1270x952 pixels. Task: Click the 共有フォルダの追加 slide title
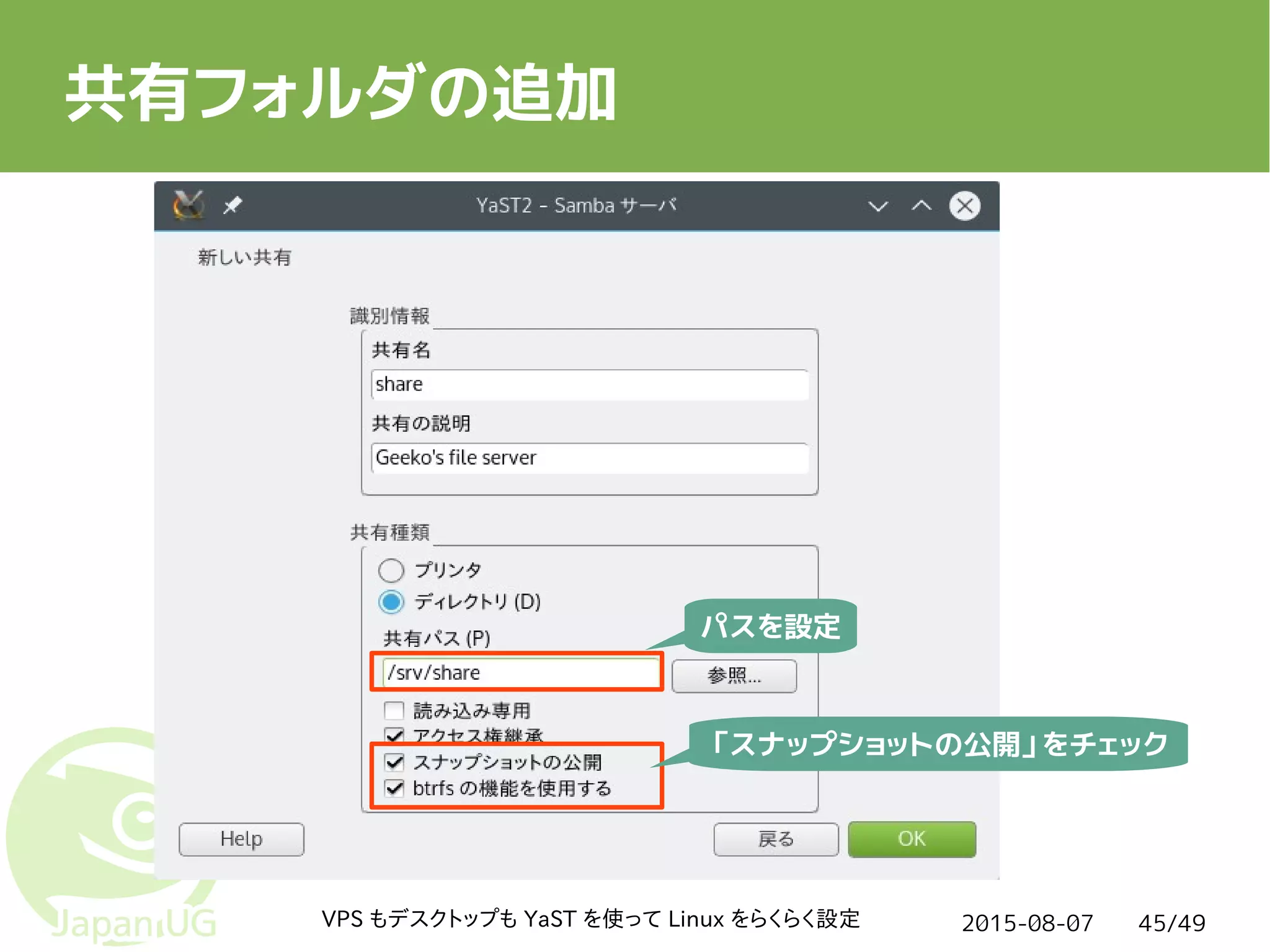click(x=341, y=93)
